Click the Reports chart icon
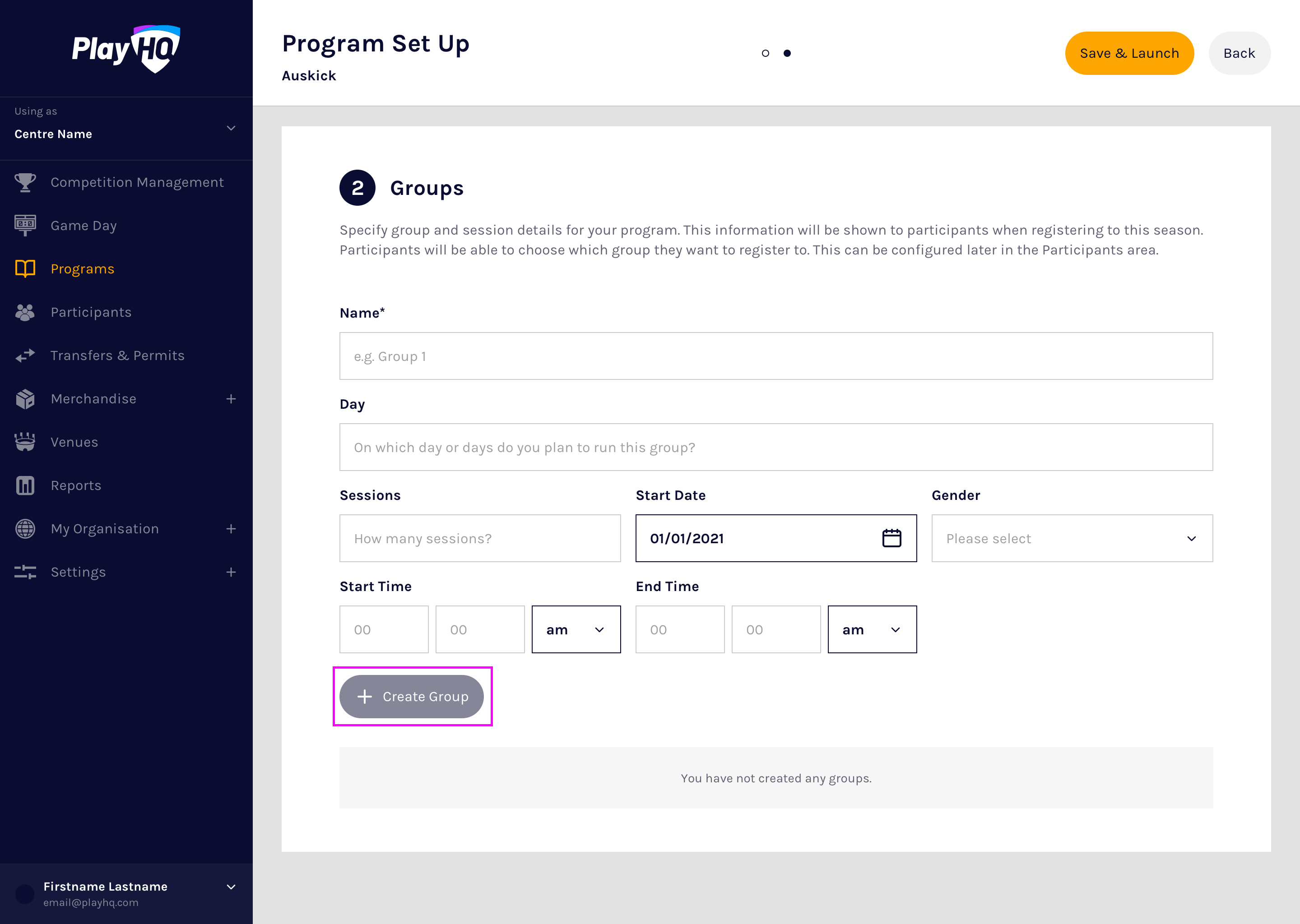The width and height of the screenshot is (1300, 924). (25, 485)
